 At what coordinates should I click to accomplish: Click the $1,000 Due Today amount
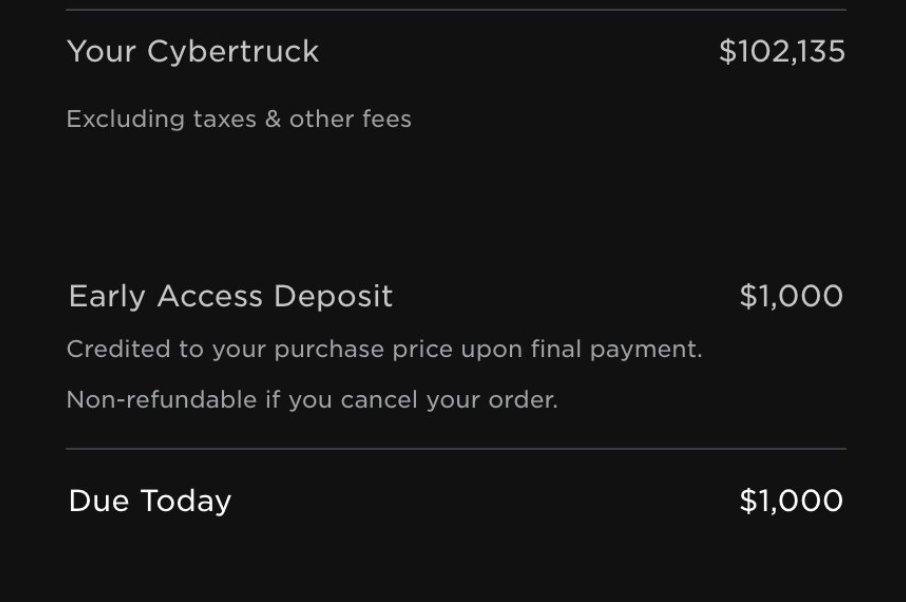[791, 501]
